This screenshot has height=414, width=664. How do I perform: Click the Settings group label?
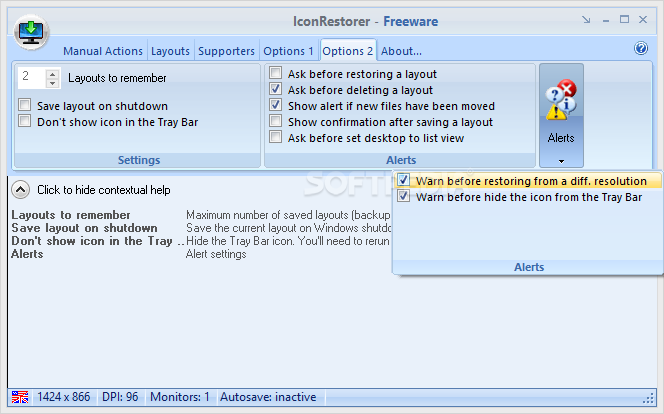[x=139, y=160]
